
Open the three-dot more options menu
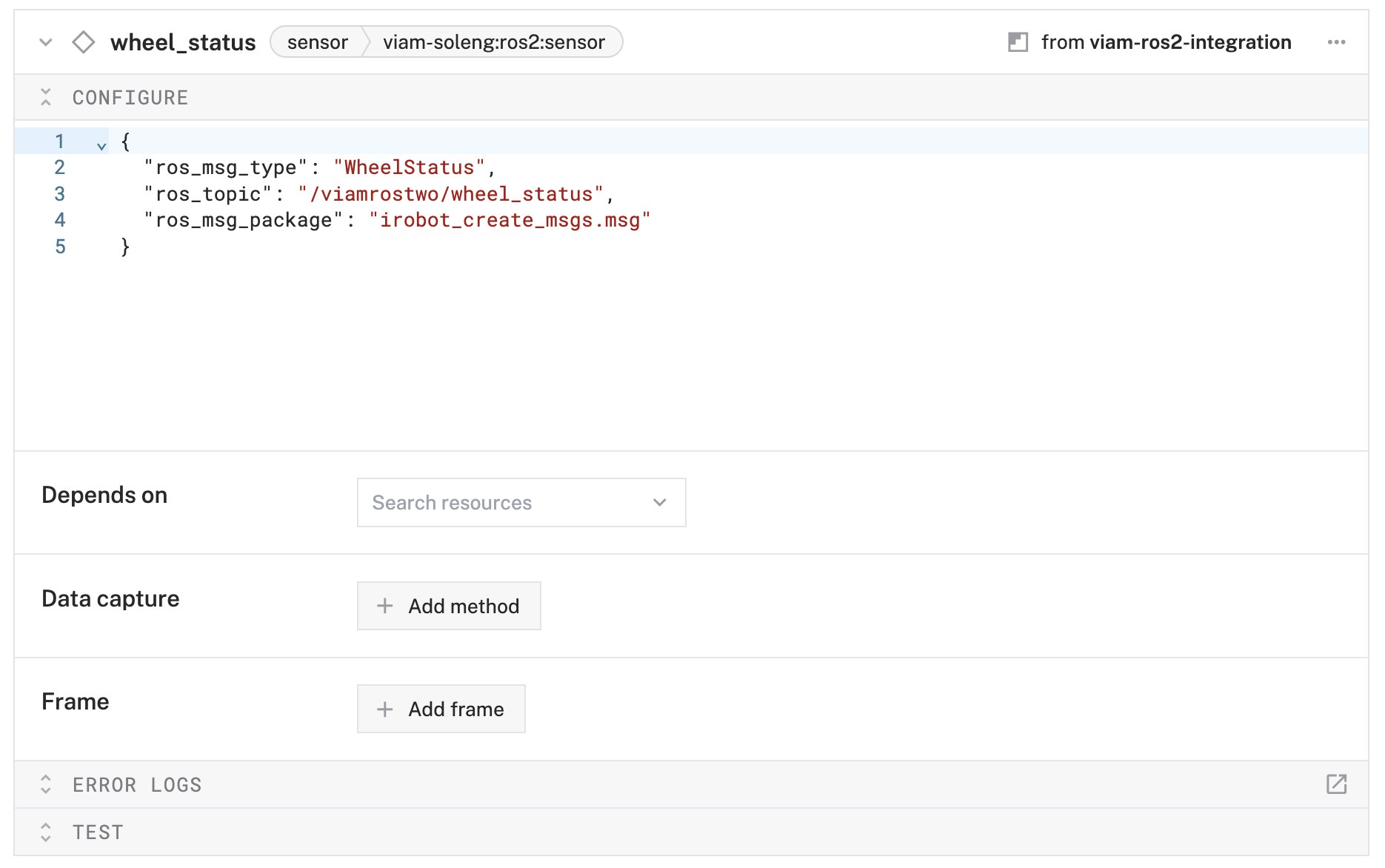(1336, 42)
